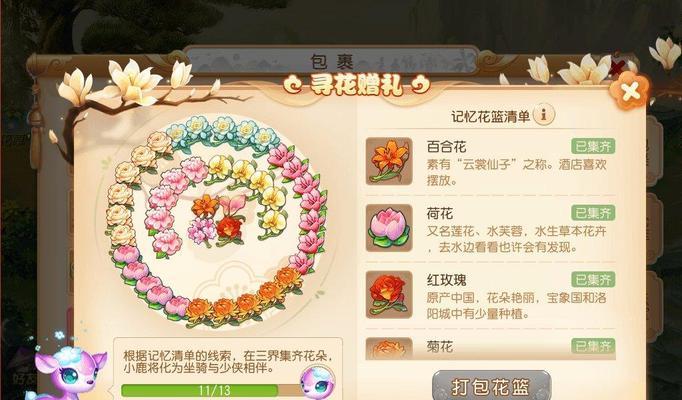The image size is (682, 400).
Task: Select the 红玫瑰 red rose icon
Action: (389, 295)
